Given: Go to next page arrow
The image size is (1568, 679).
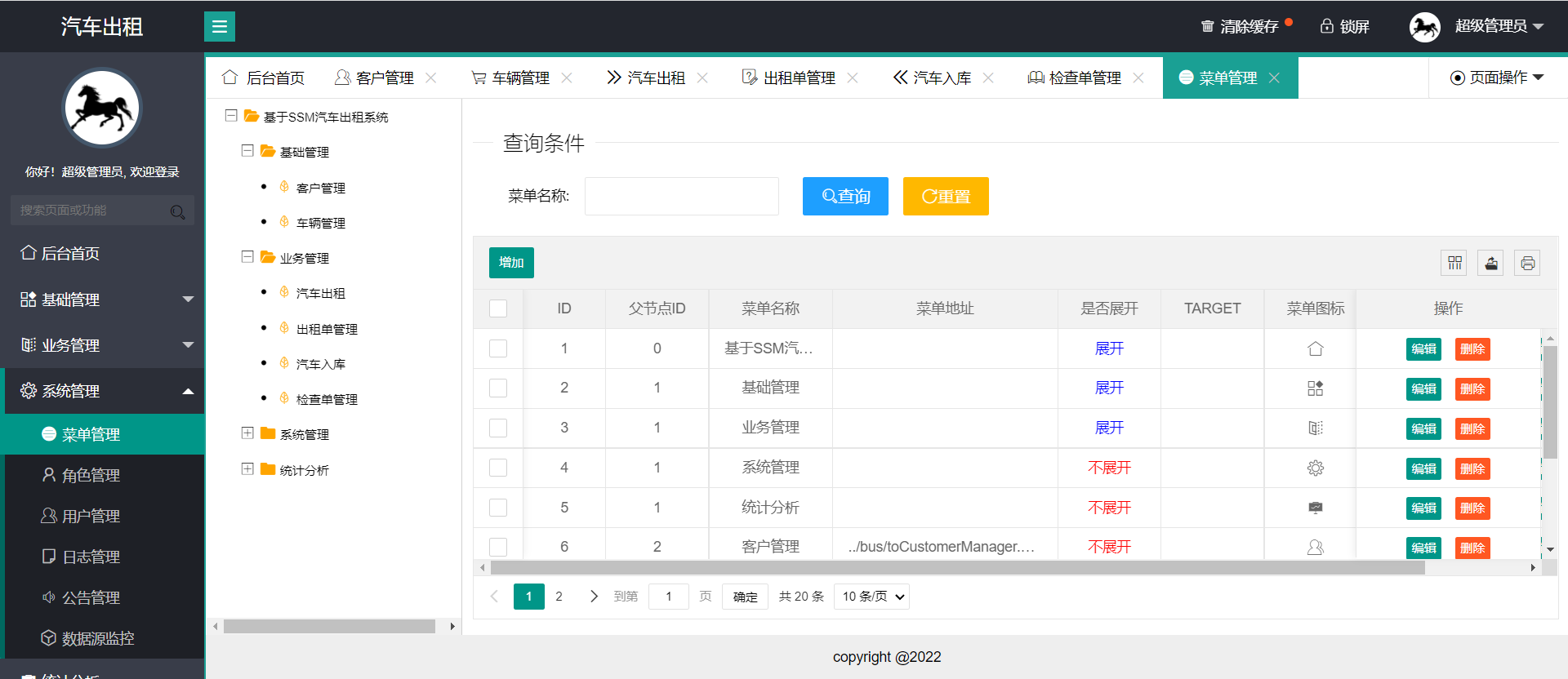Looking at the screenshot, I should pyautogui.click(x=594, y=597).
